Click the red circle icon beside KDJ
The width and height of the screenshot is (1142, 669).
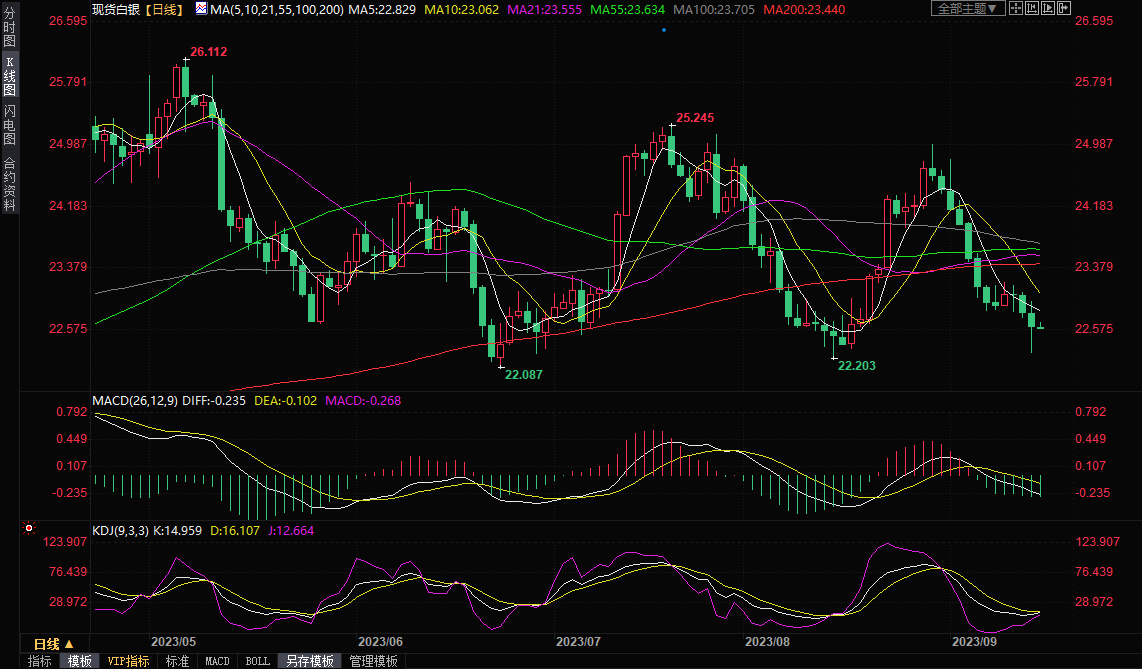pos(28,527)
